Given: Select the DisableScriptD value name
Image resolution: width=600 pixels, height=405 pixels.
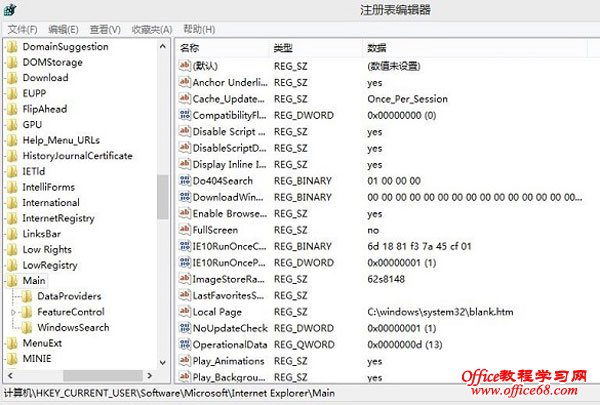Looking at the screenshot, I should (x=229, y=148).
